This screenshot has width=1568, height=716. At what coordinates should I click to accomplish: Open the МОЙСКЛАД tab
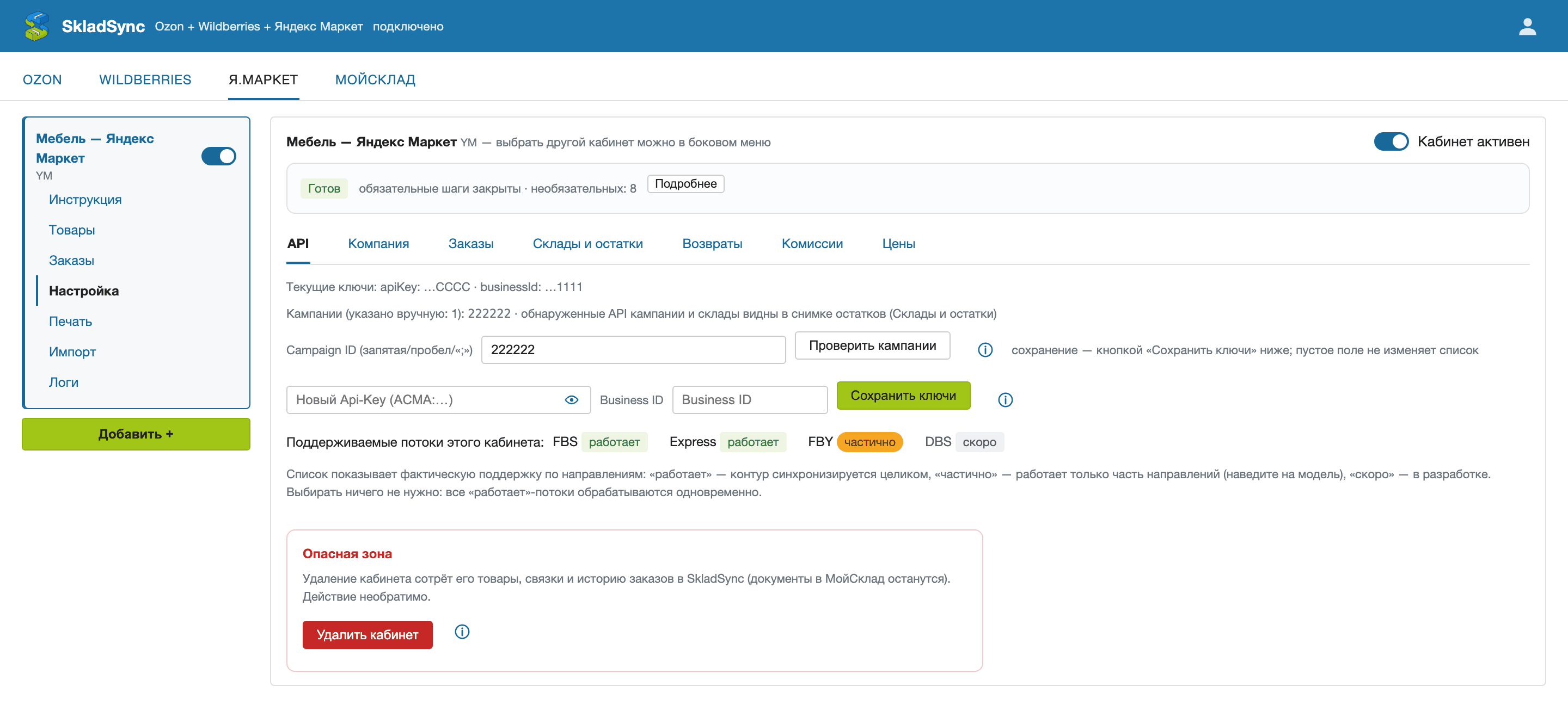tap(375, 79)
